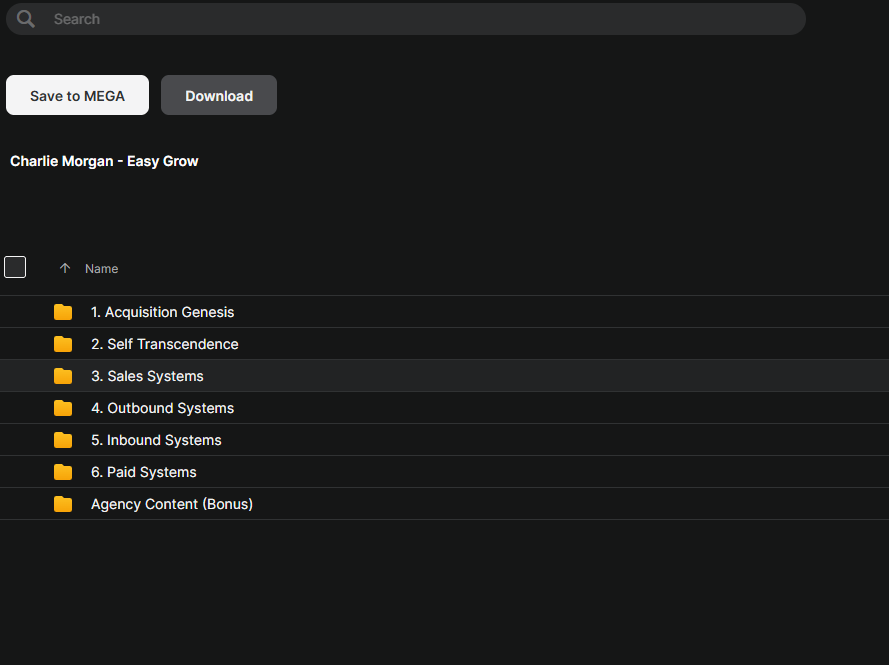Select the 2. Self Transcendence row

[x=164, y=344]
